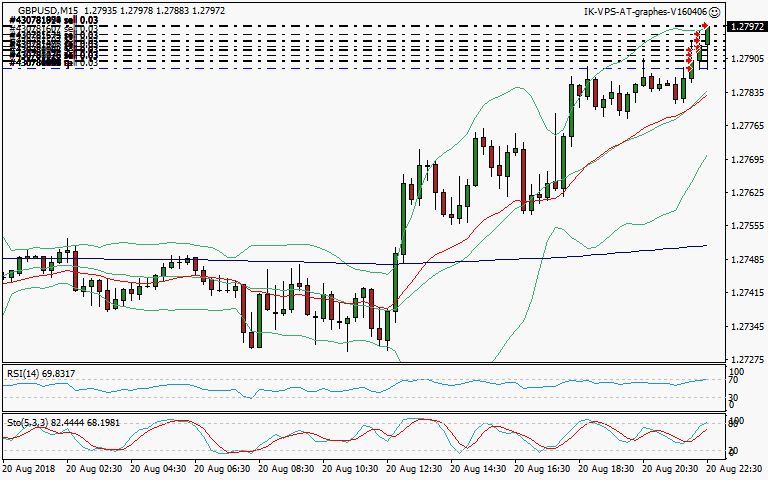Viewport: 768px width, 480px height.
Task: Click the RSI(14) indicator label
Action: (x=41, y=373)
